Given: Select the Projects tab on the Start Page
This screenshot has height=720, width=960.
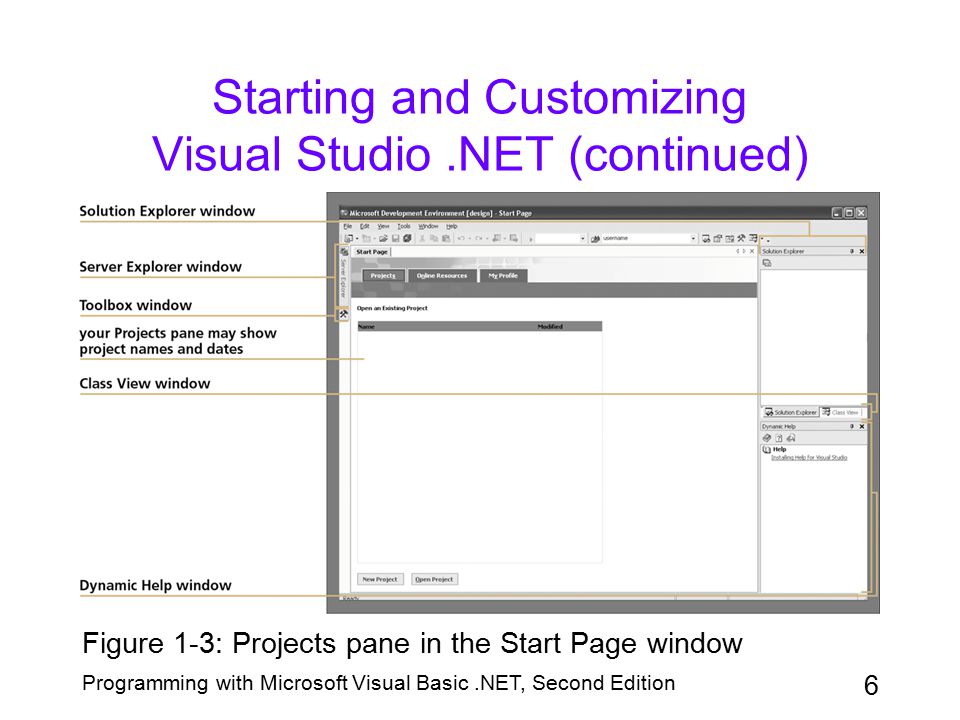Looking at the screenshot, I should [383, 276].
